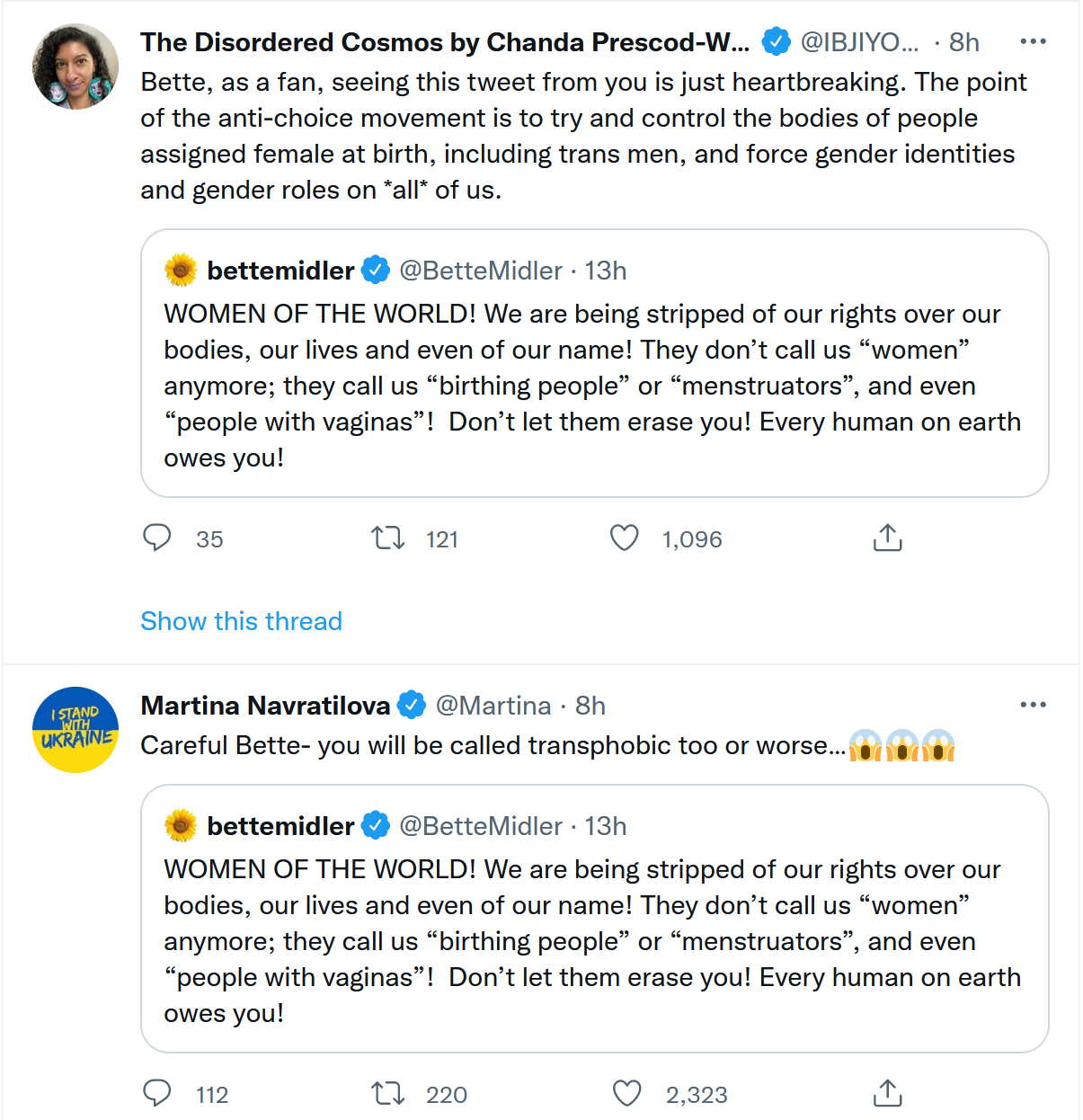
Task: Share Martina Navratilova's tweet
Action: (x=887, y=1093)
